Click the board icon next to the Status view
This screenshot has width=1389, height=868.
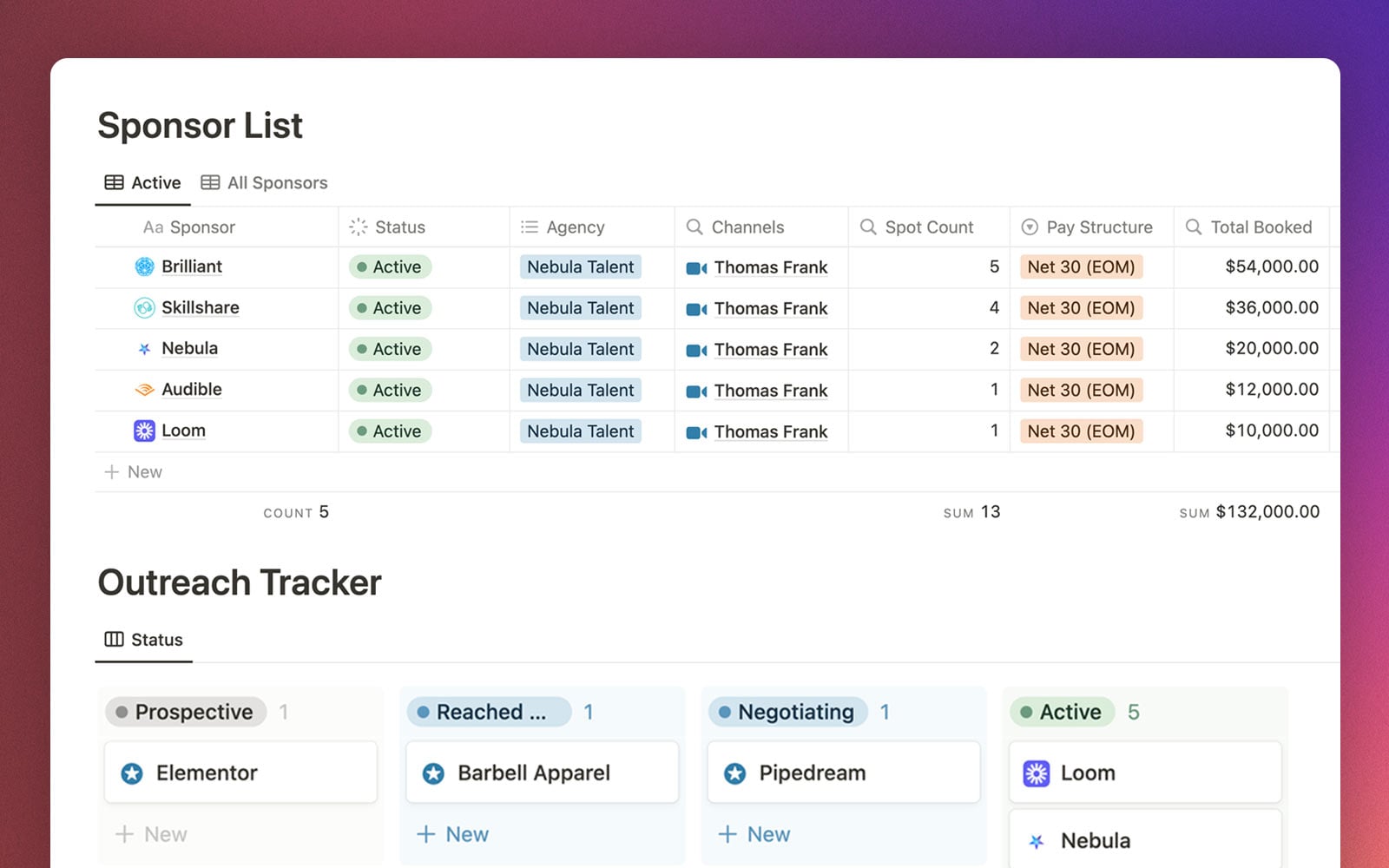pos(113,639)
